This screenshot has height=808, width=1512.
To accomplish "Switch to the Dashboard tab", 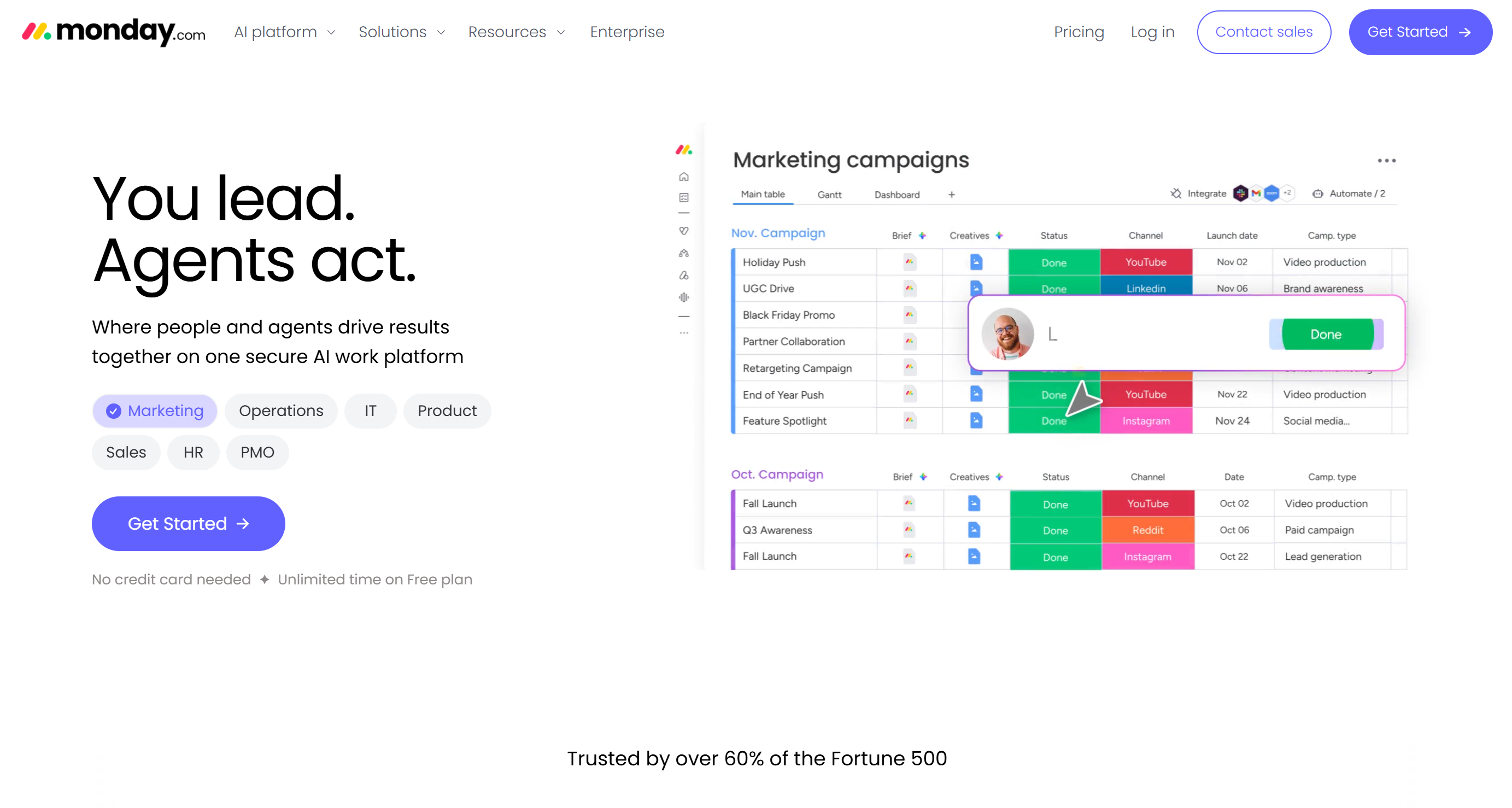I will (x=897, y=195).
